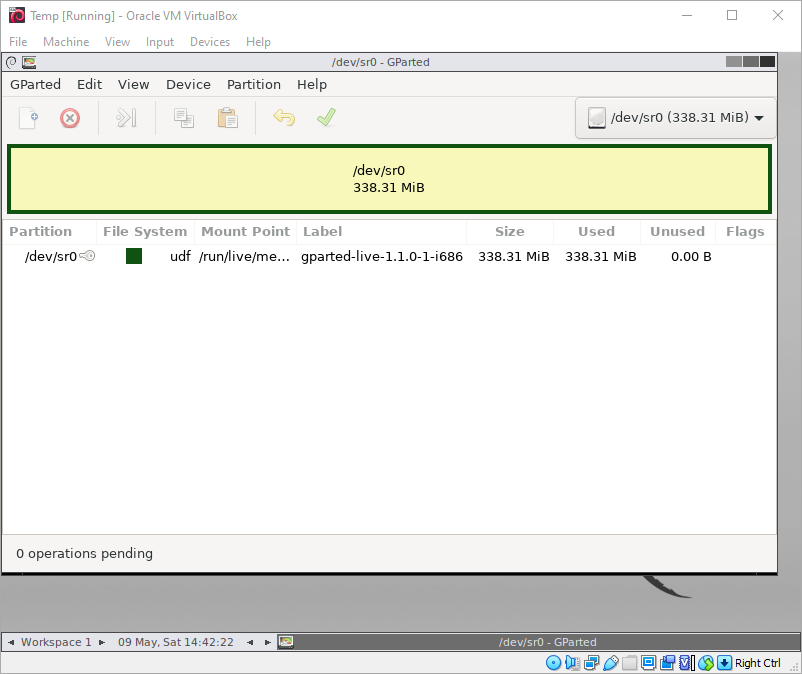Viewport: 802px width, 674px height.
Task: Click the light gray GParted titlebar button
Action: pyautogui.click(x=733, y=62)
